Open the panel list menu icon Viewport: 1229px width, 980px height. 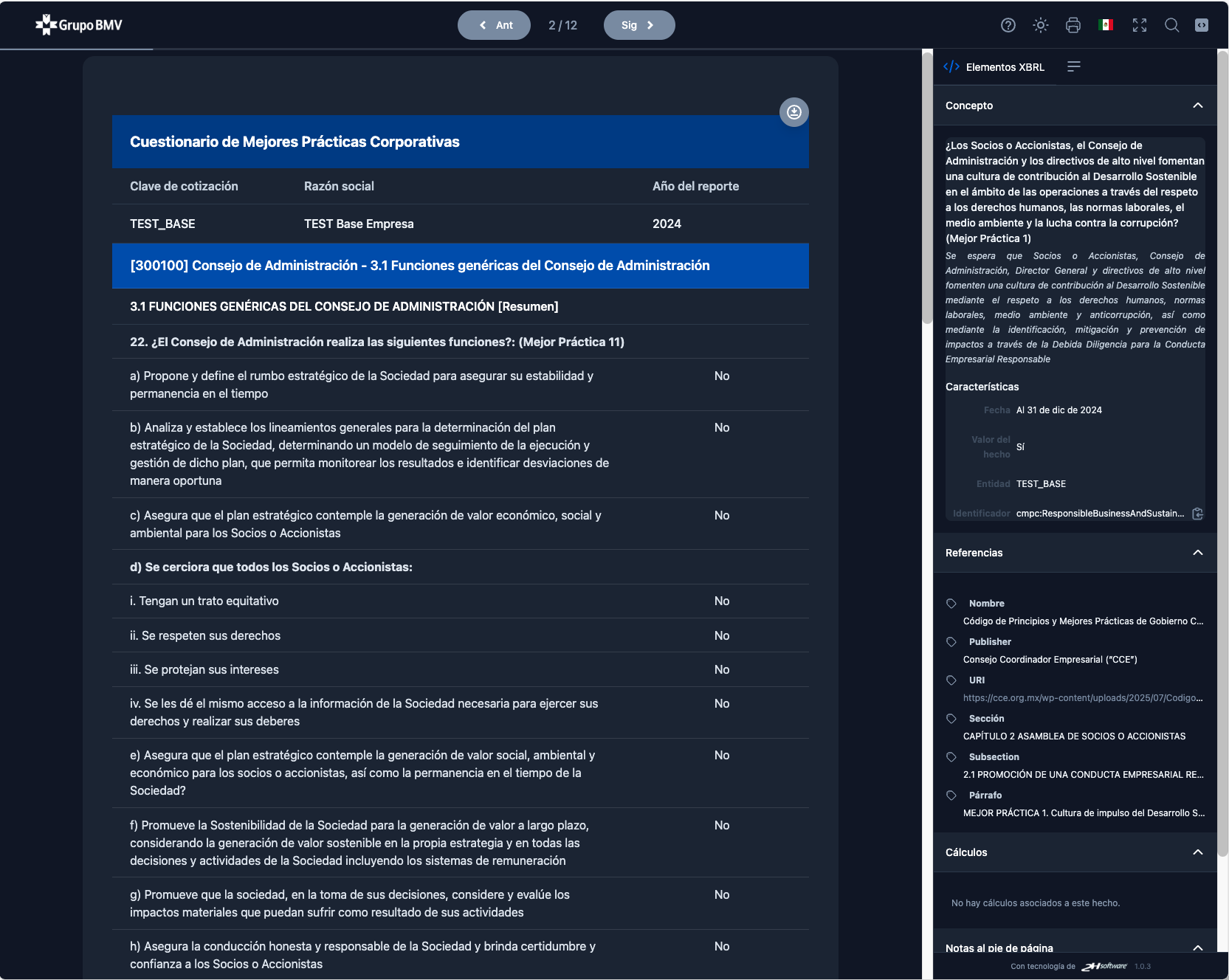pyautogui.click(x=1074, y=67)
